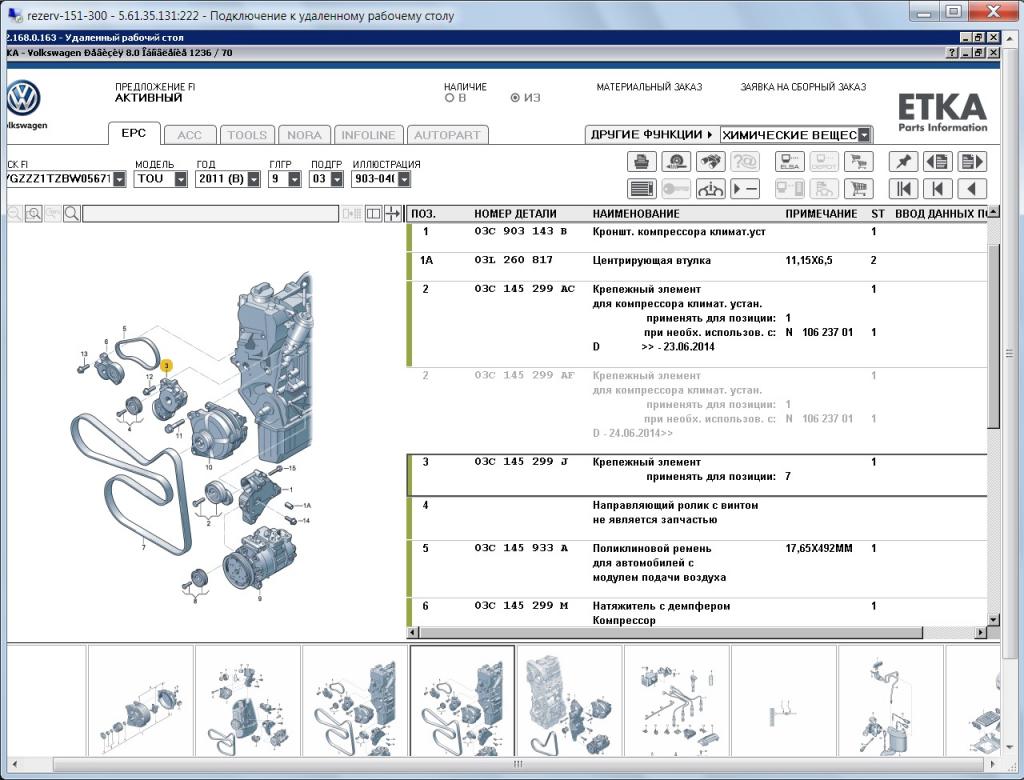Click the illustration search input field
The image size is (1024, 780).
(210, 214)
